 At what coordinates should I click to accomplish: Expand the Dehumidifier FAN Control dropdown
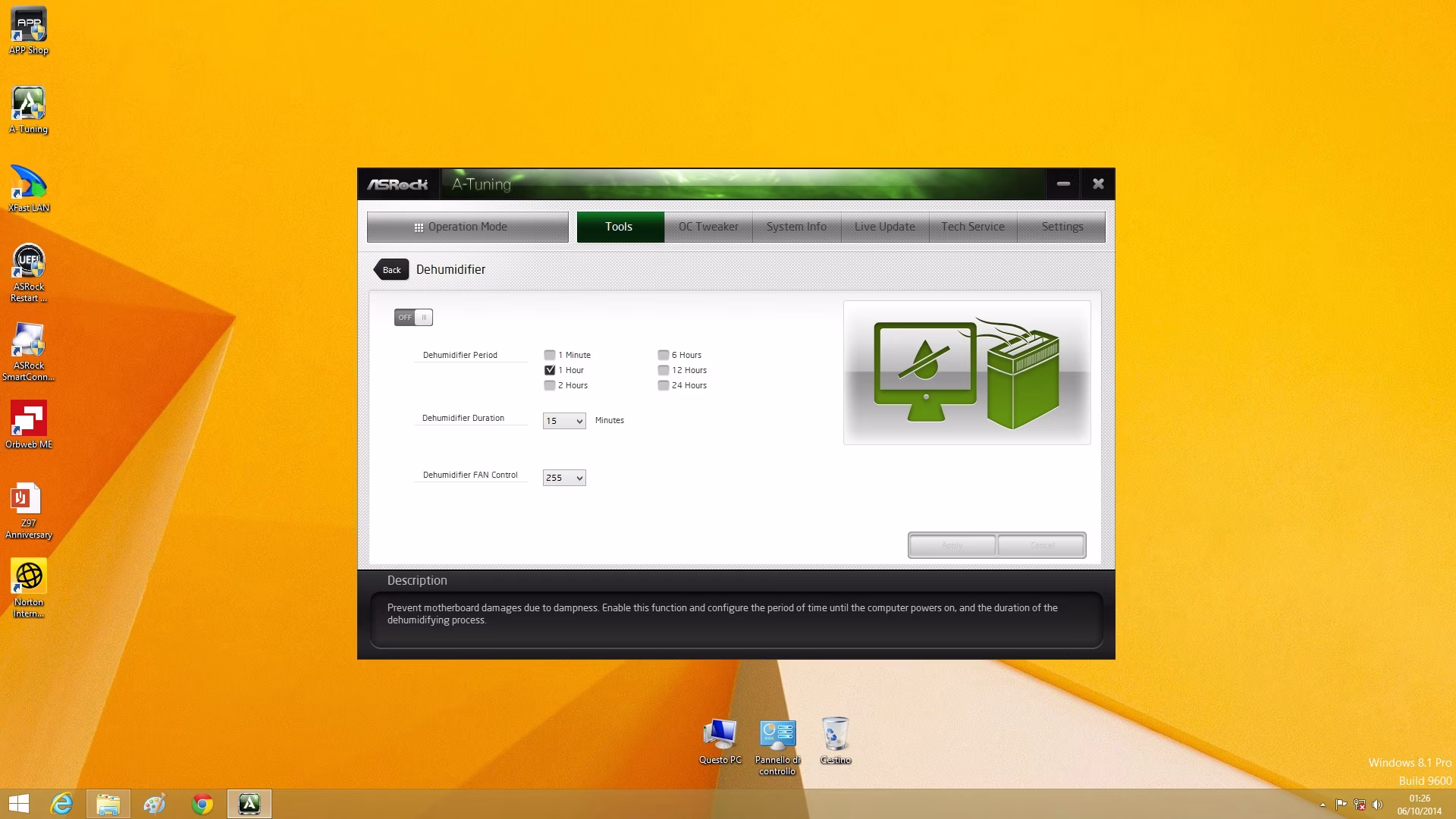pos(564,478)
